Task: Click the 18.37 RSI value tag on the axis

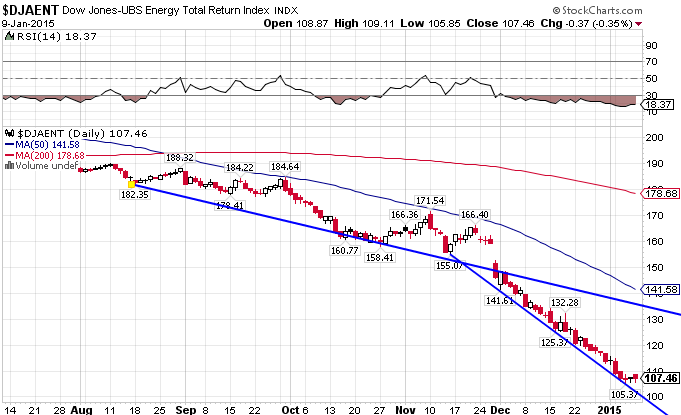Action: (x=658, y=104)
